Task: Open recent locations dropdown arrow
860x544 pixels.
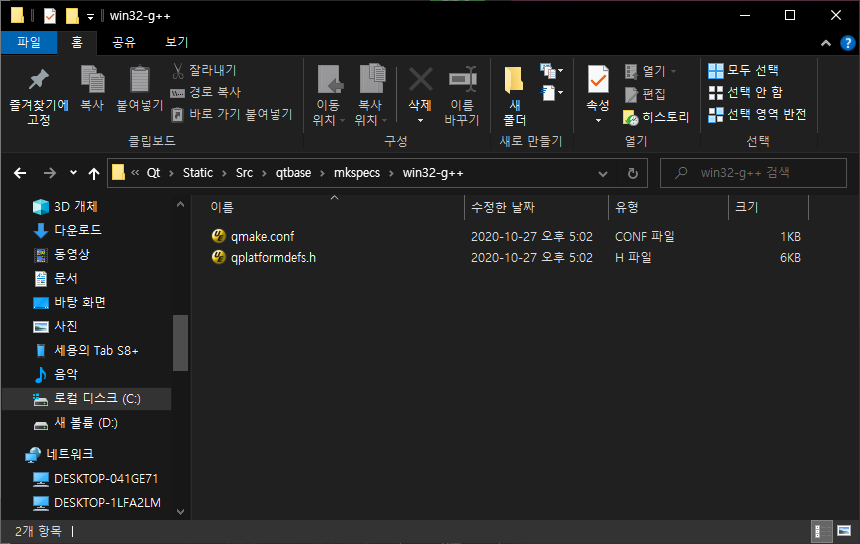Action: (x=73, y=173)
